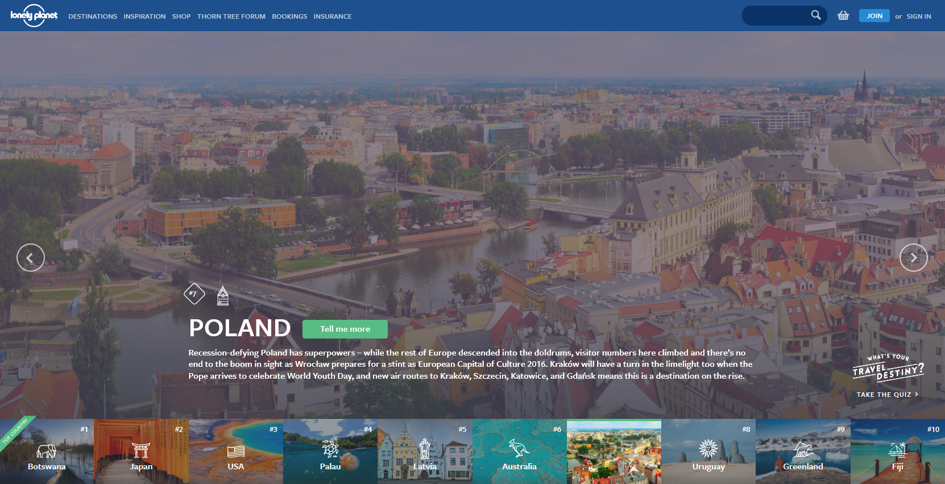Click the Sign In link
Image resolution: width=945 pixels, height=484 pixels.
pyautogui.click(x=918, y=16)
